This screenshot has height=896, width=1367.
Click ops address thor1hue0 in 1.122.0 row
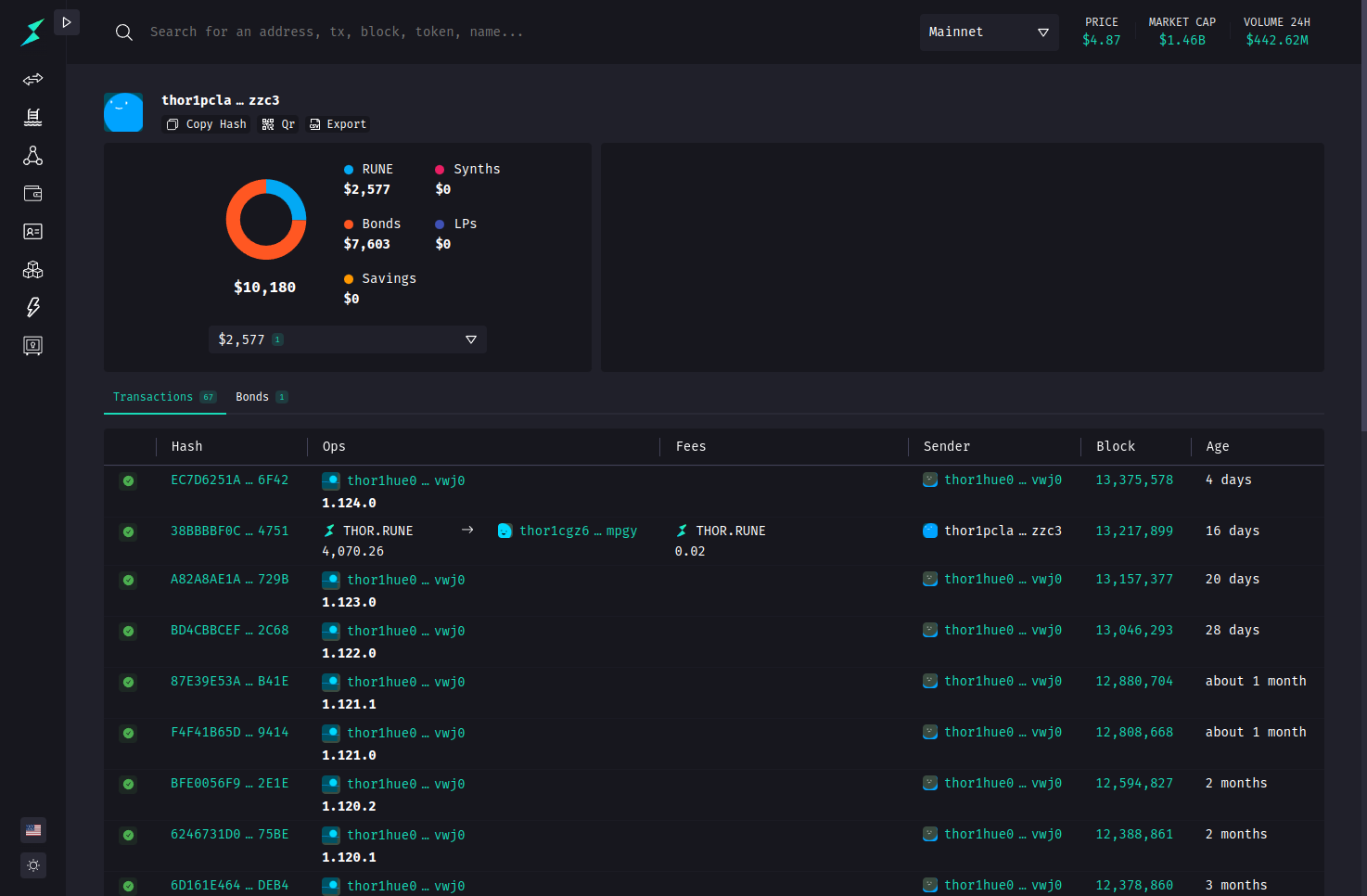(405, 631)
